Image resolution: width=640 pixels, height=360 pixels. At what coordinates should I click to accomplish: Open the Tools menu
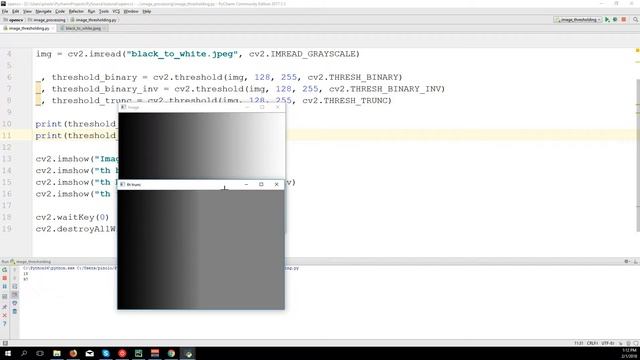pyautogui.click(x=104, y=11)
